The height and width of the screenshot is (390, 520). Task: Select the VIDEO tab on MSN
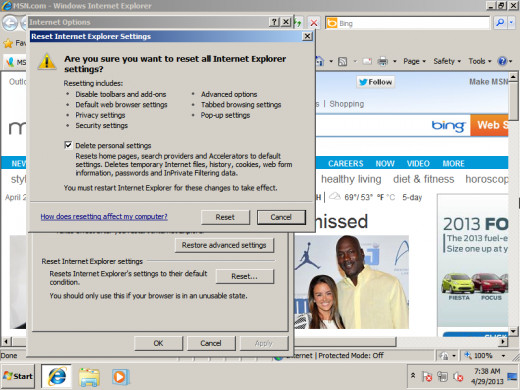click(418, 164)
